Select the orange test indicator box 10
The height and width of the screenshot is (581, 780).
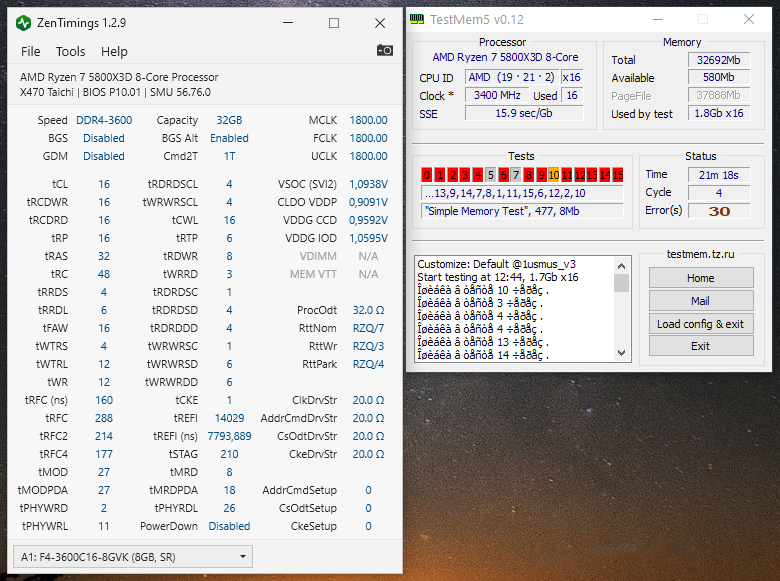coord(554,175)
